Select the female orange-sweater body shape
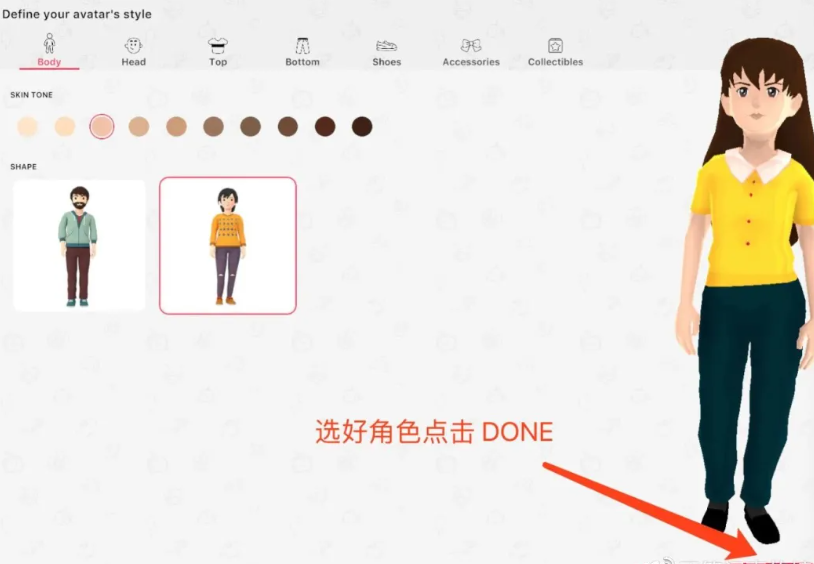 [x=228, y=246]
